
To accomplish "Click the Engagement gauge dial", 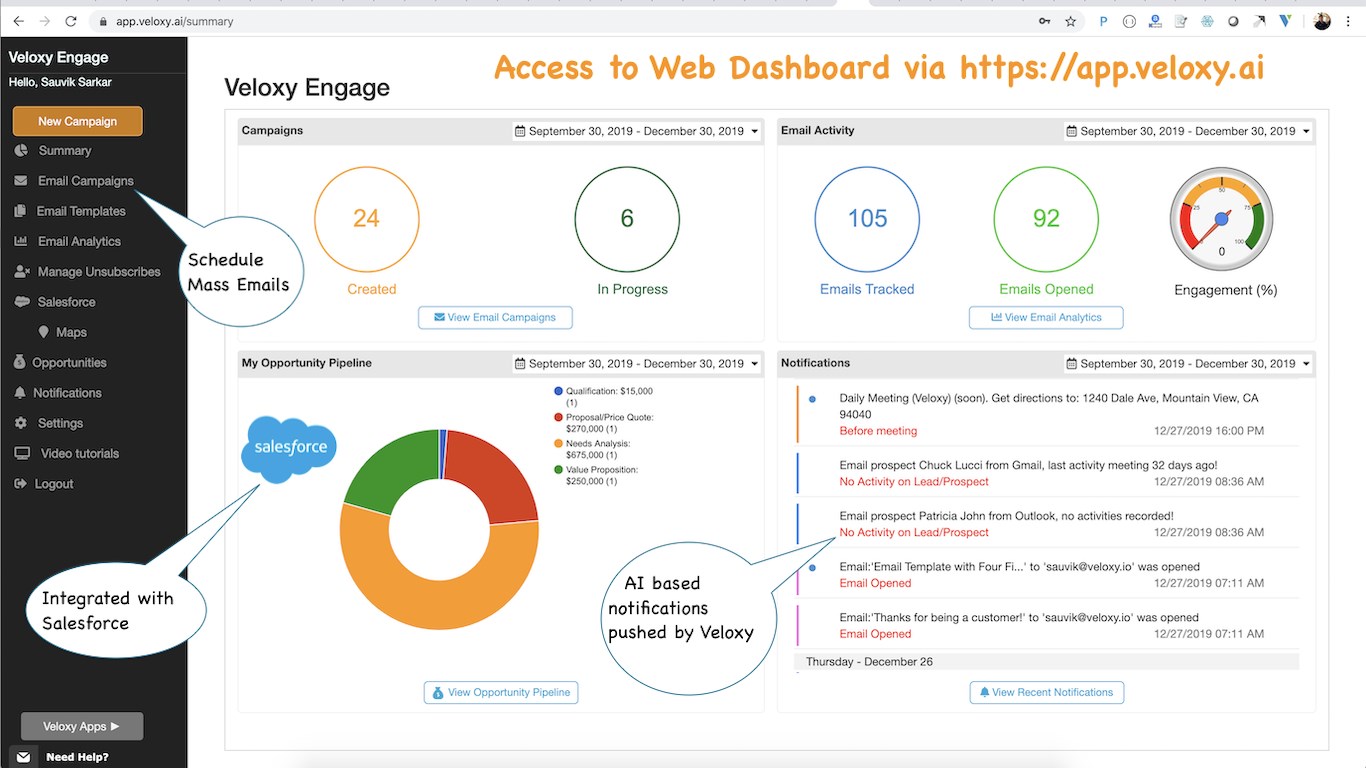I will point(1221,218).
